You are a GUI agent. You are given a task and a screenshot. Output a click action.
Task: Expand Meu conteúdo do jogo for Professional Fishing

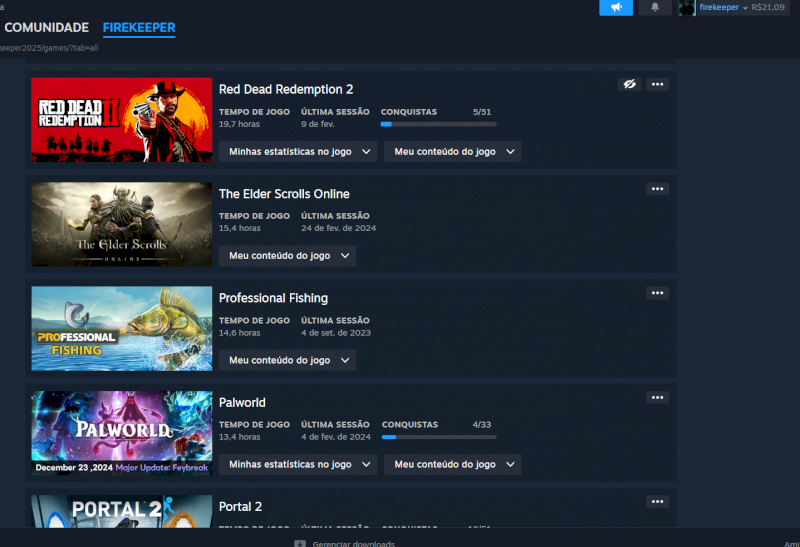(287, 360)
